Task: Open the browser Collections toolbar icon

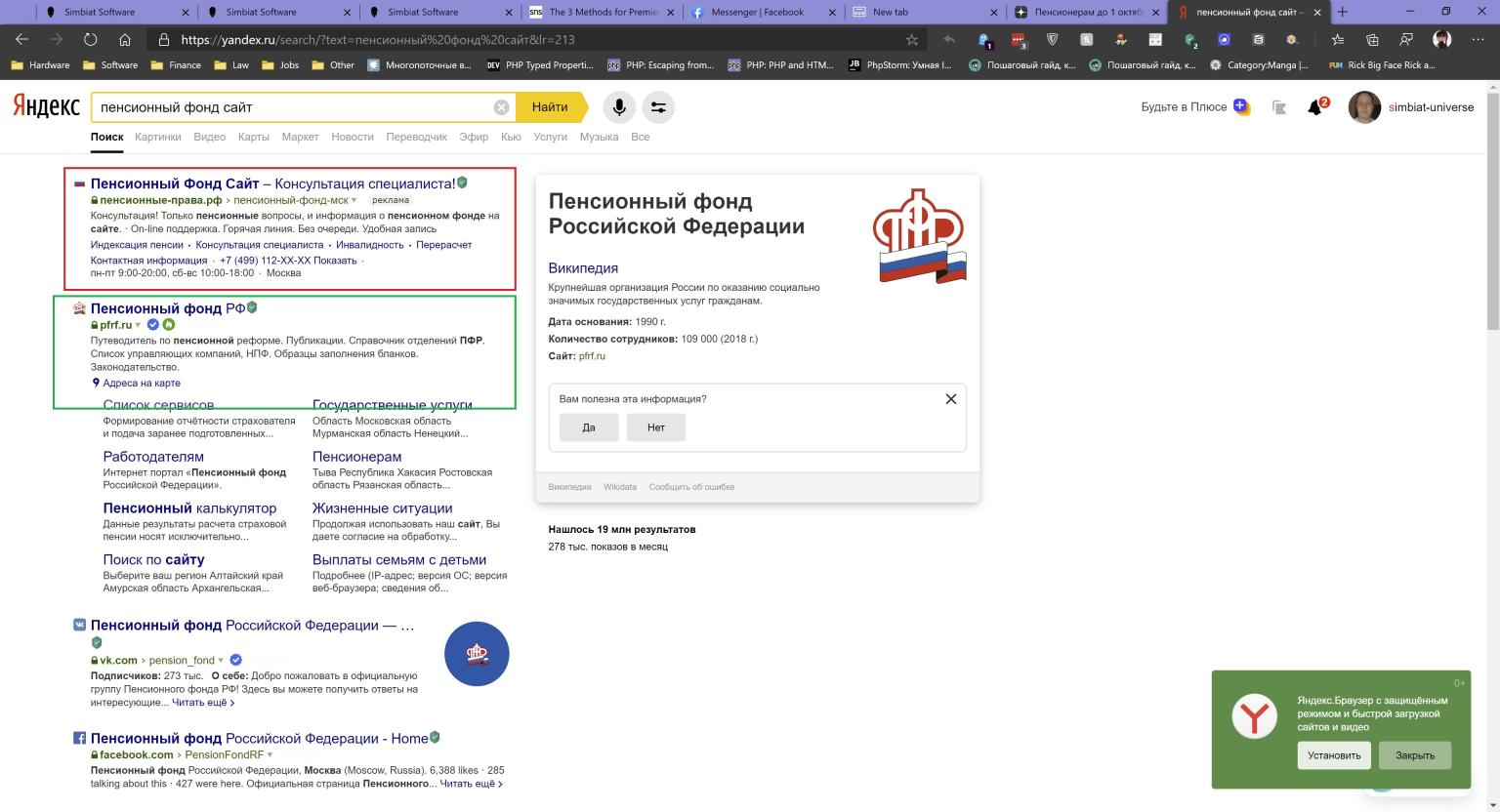Action: click(x=1372, y=40)
